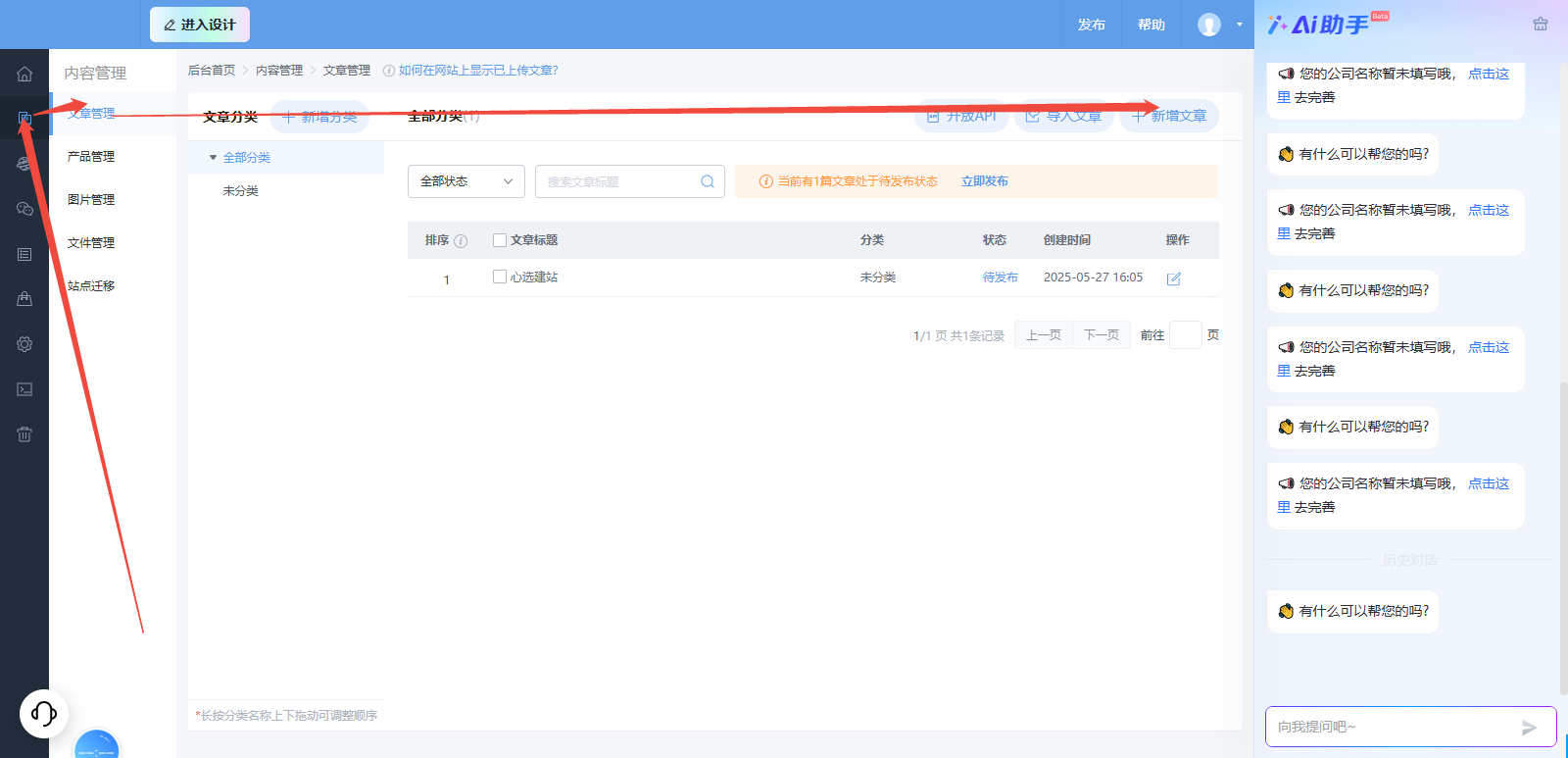Image resolution: width=1568 pixels, height=758 pixels.
Task: Open the home icon in dark sidebar
Action: click(x=24, y=74)
